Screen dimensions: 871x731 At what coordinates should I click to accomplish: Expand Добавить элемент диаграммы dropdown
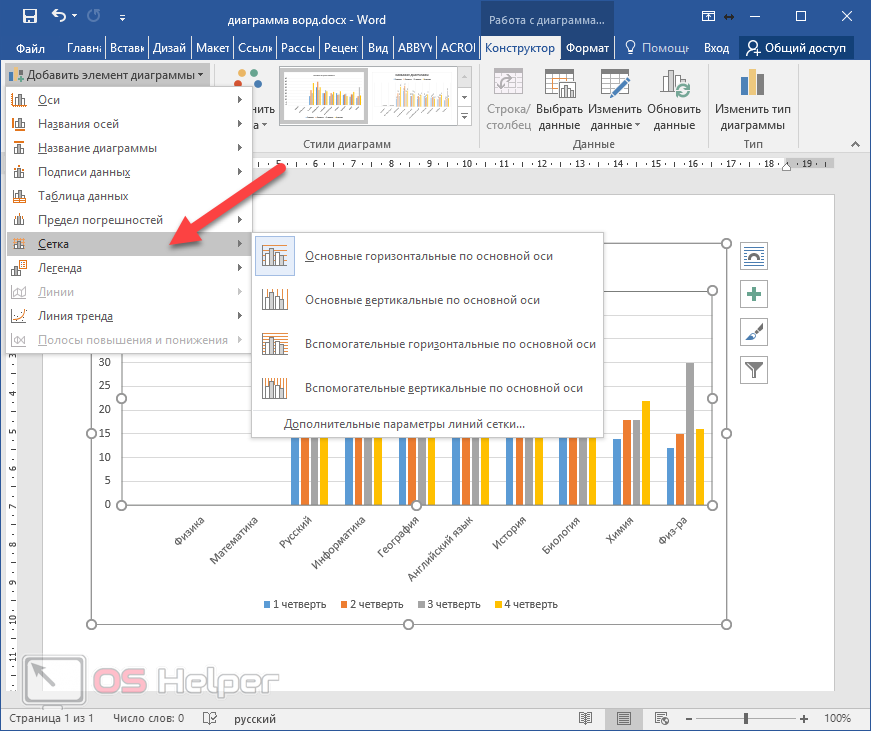coord(108,75)
